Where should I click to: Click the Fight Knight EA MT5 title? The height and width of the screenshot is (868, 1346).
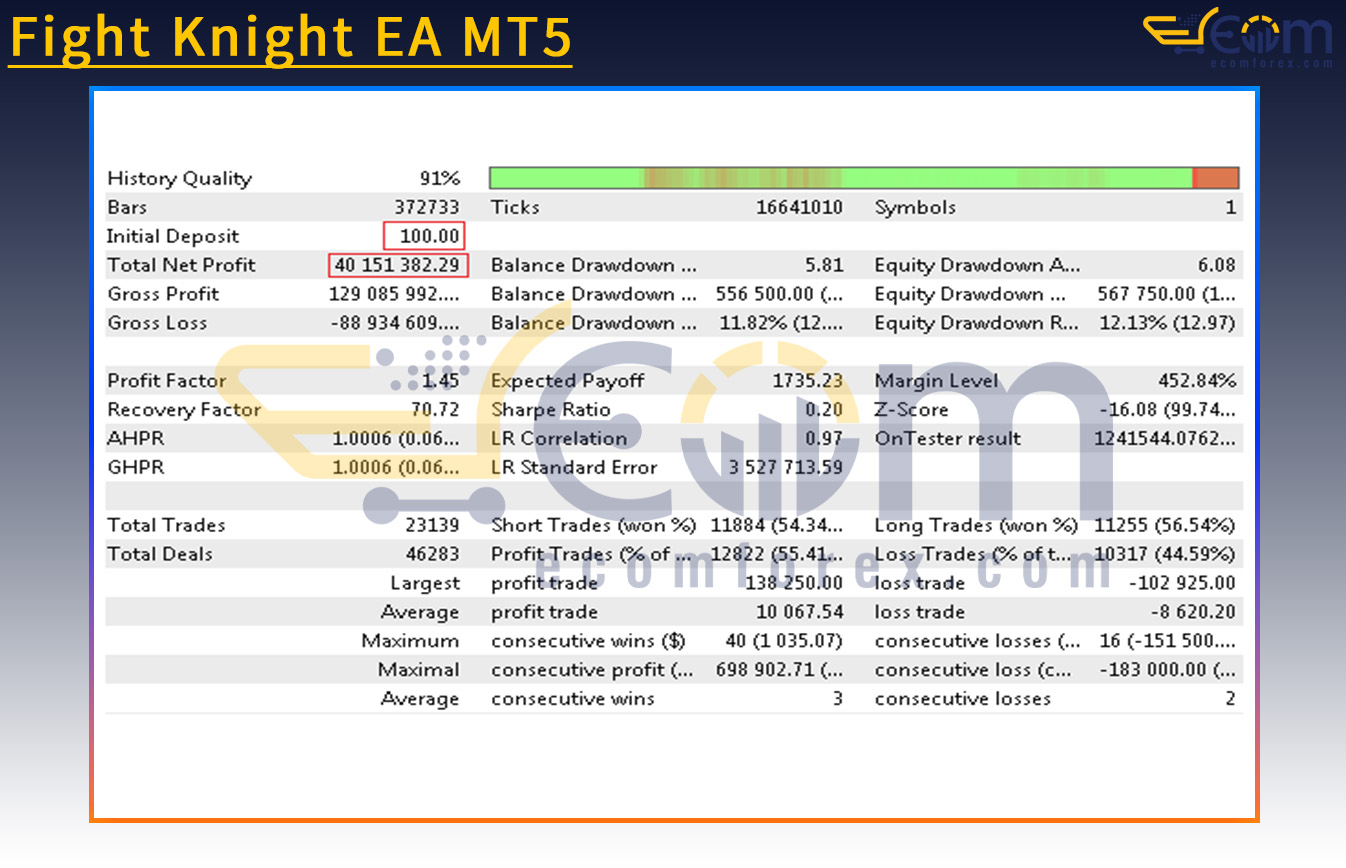tap(290, 38)
